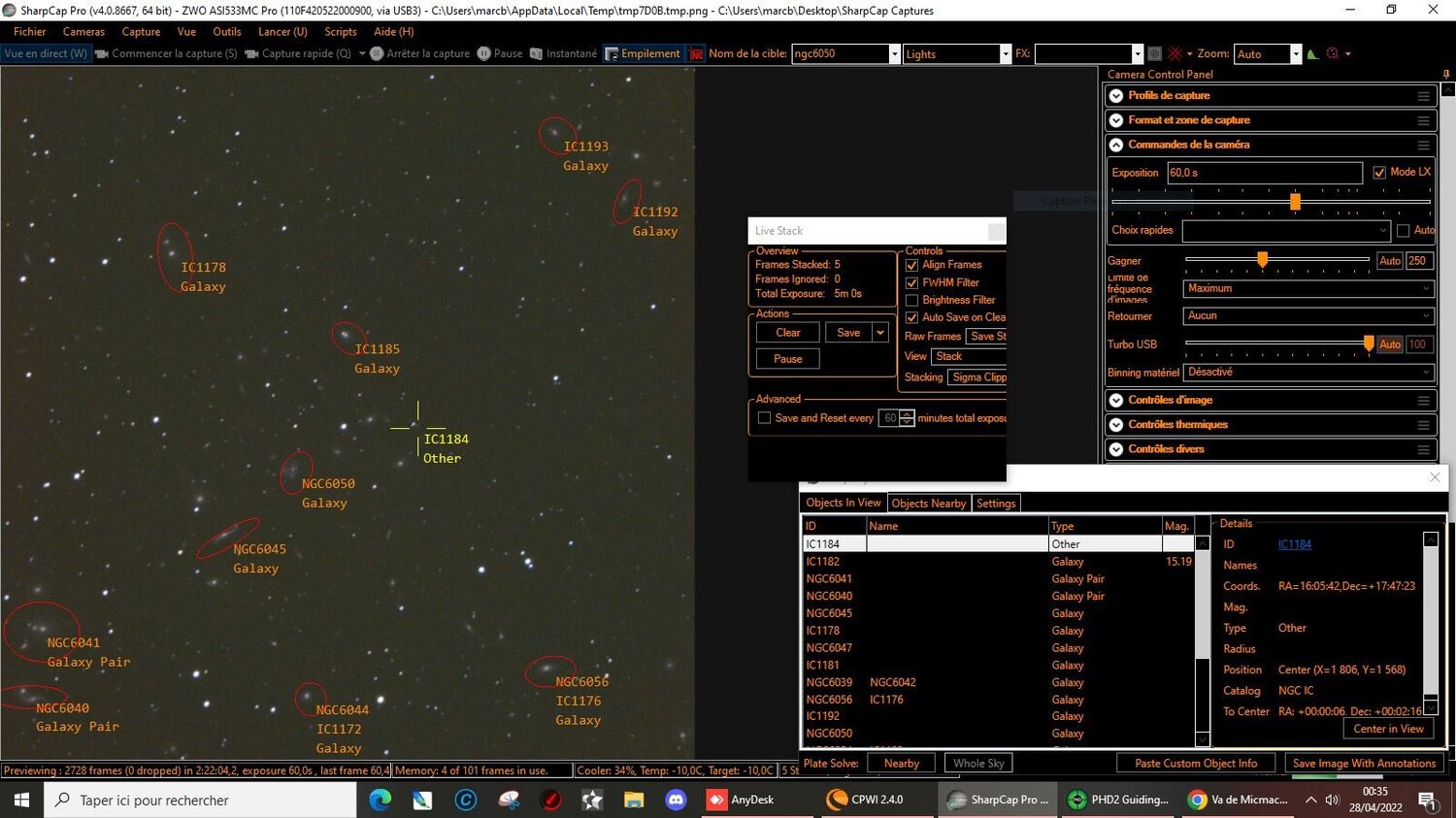Switch to the Objects Nearby tab
Viewport: 1456px width, 818px height.
928,503
